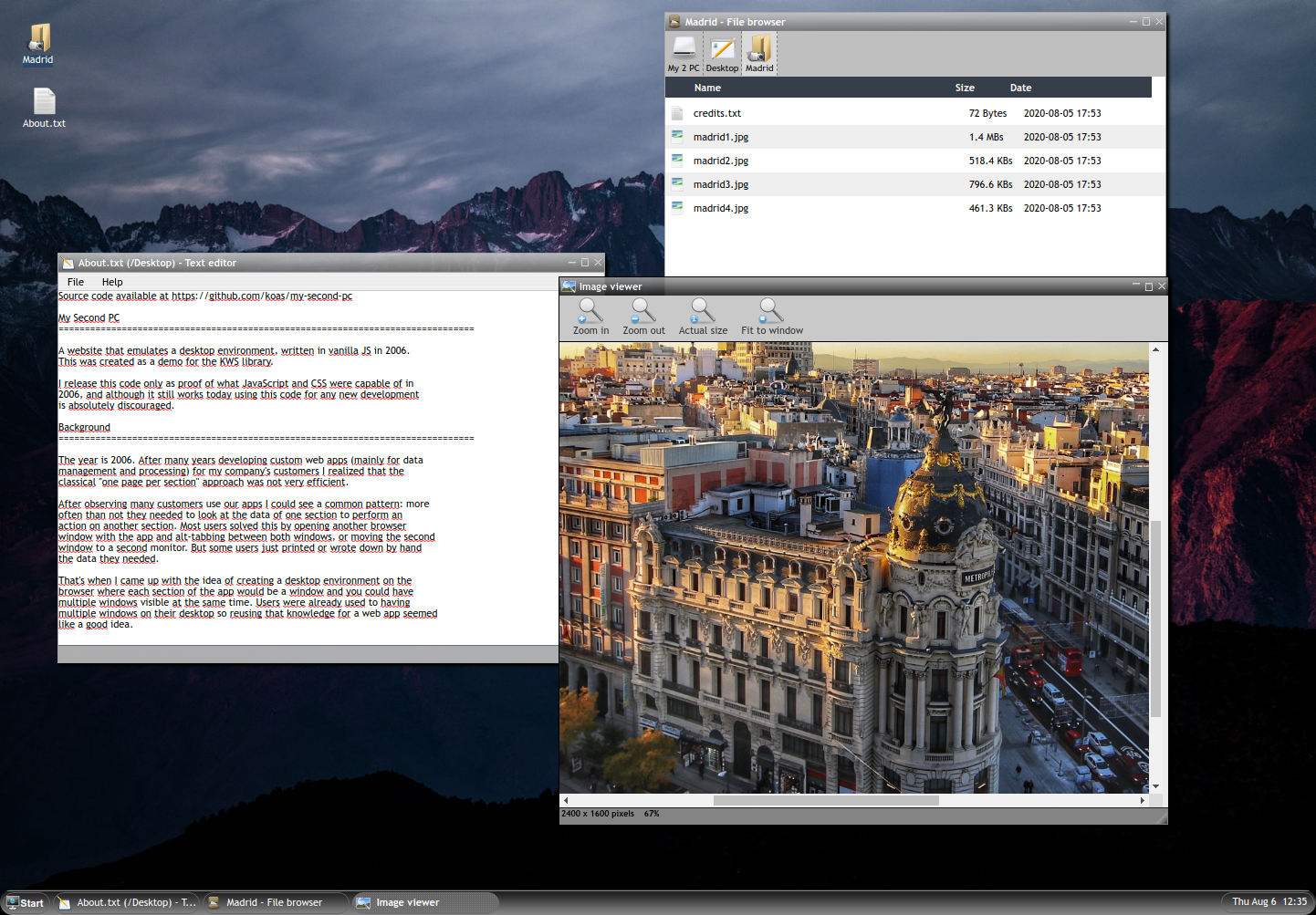Viewport: 1316px width, 915px height.
Task: Click the Fit to window icon
Action: click(769, 316)
